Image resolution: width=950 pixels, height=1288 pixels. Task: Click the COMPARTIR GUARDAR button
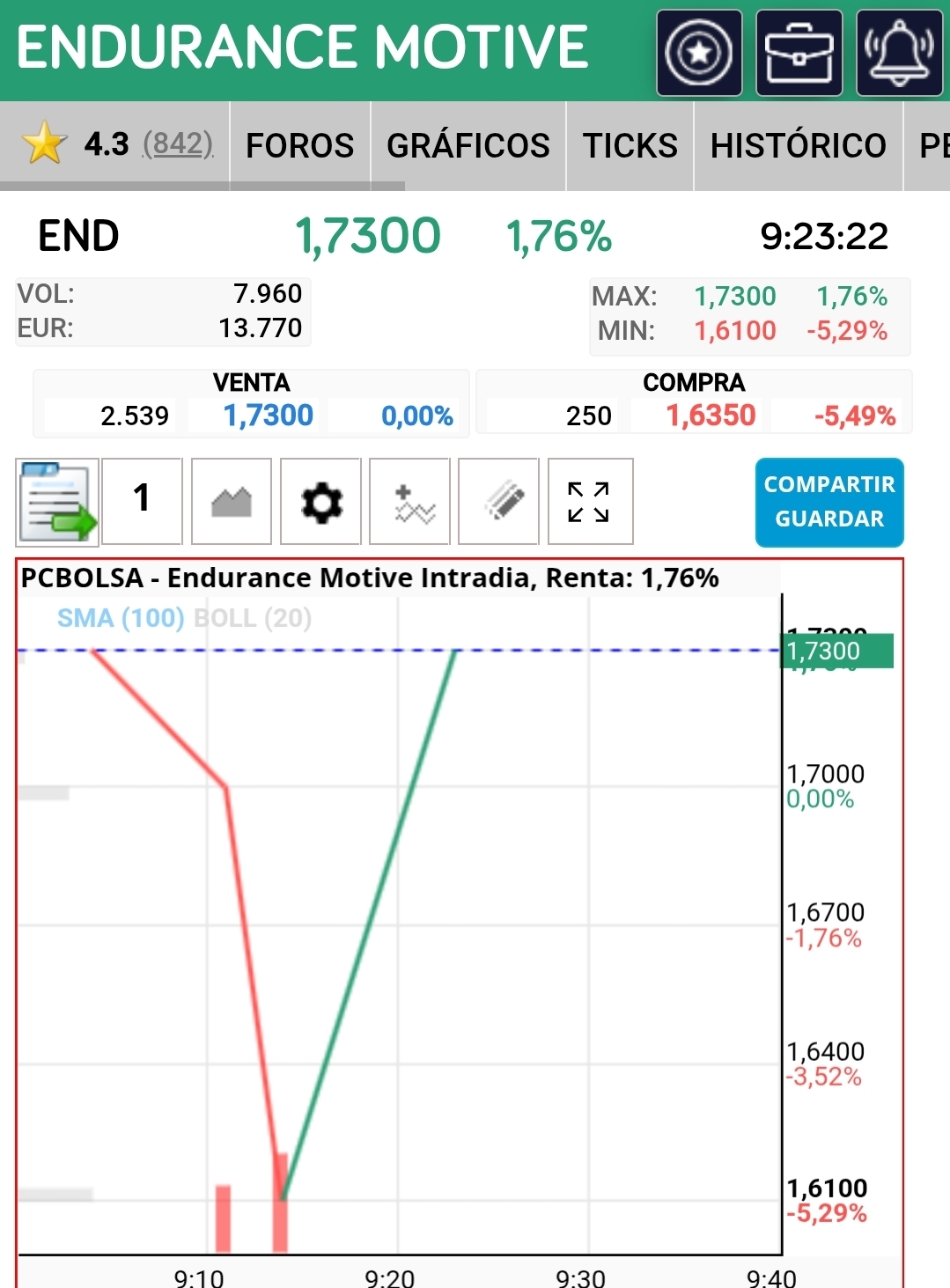pyautogui.click(x=829, y=502)
